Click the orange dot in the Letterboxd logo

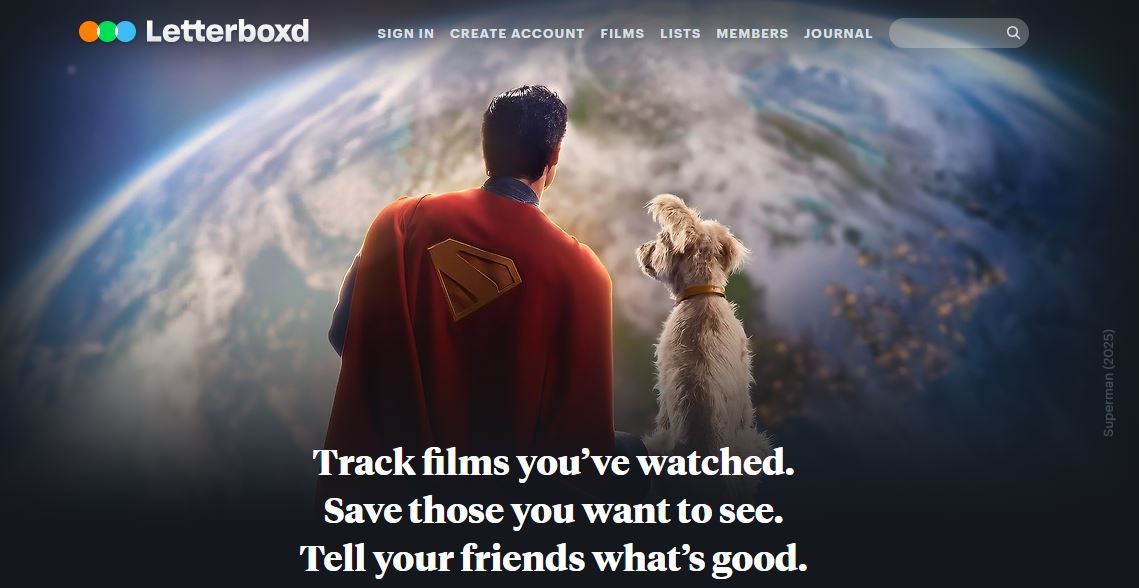click(x=89, y=31)
